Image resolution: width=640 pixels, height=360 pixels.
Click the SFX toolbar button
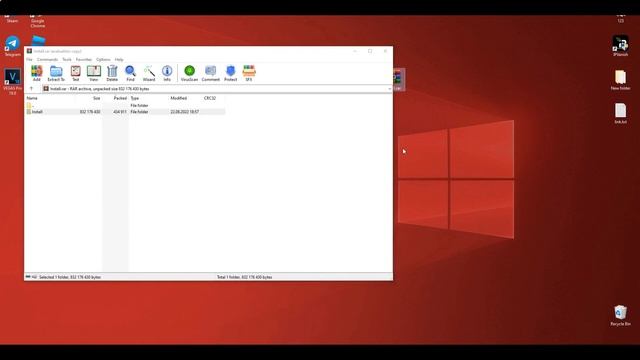click(x=249, y=73)
